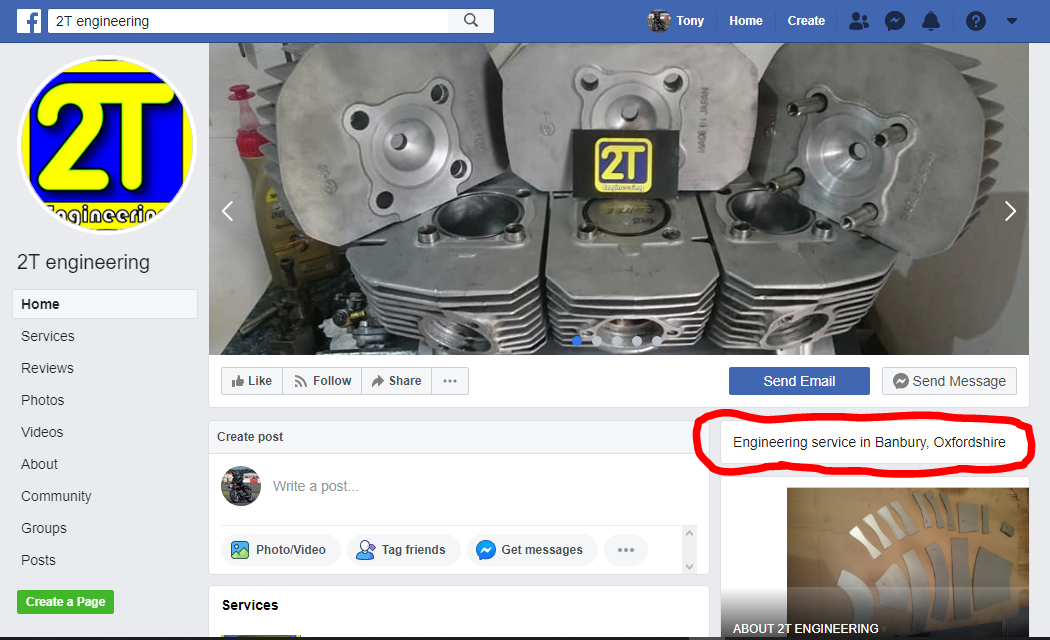1050x640 pixels.
Task: Go to the Home link in top bar
Action: coord(745,21)
